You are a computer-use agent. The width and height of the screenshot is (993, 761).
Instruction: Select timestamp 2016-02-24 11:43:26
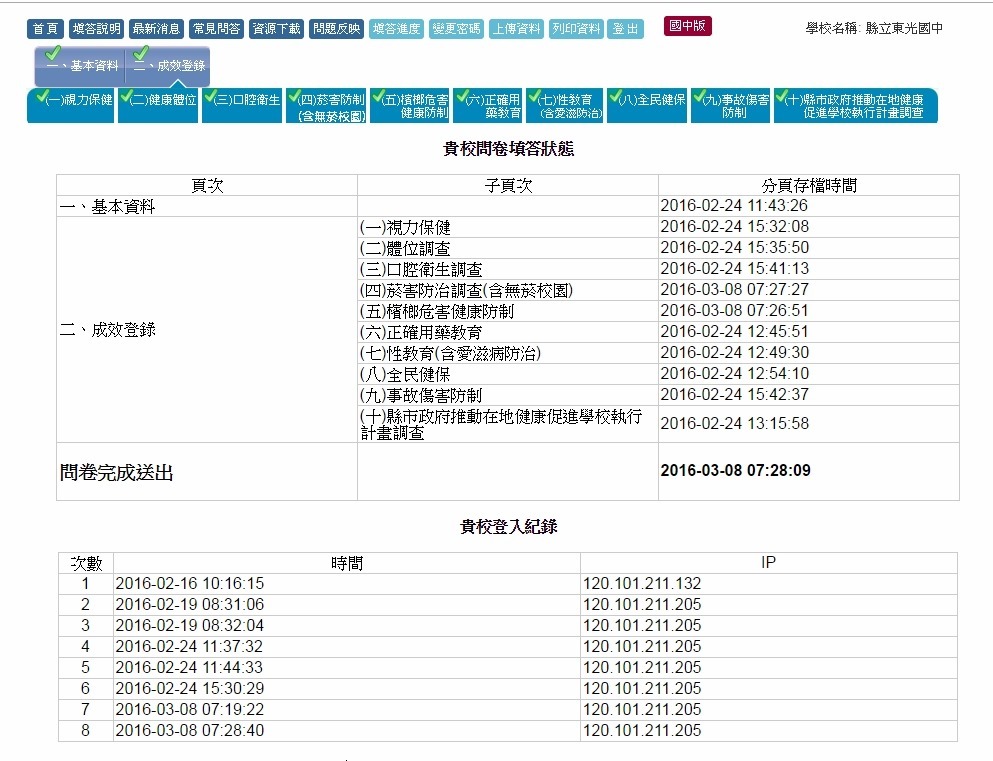734,206
